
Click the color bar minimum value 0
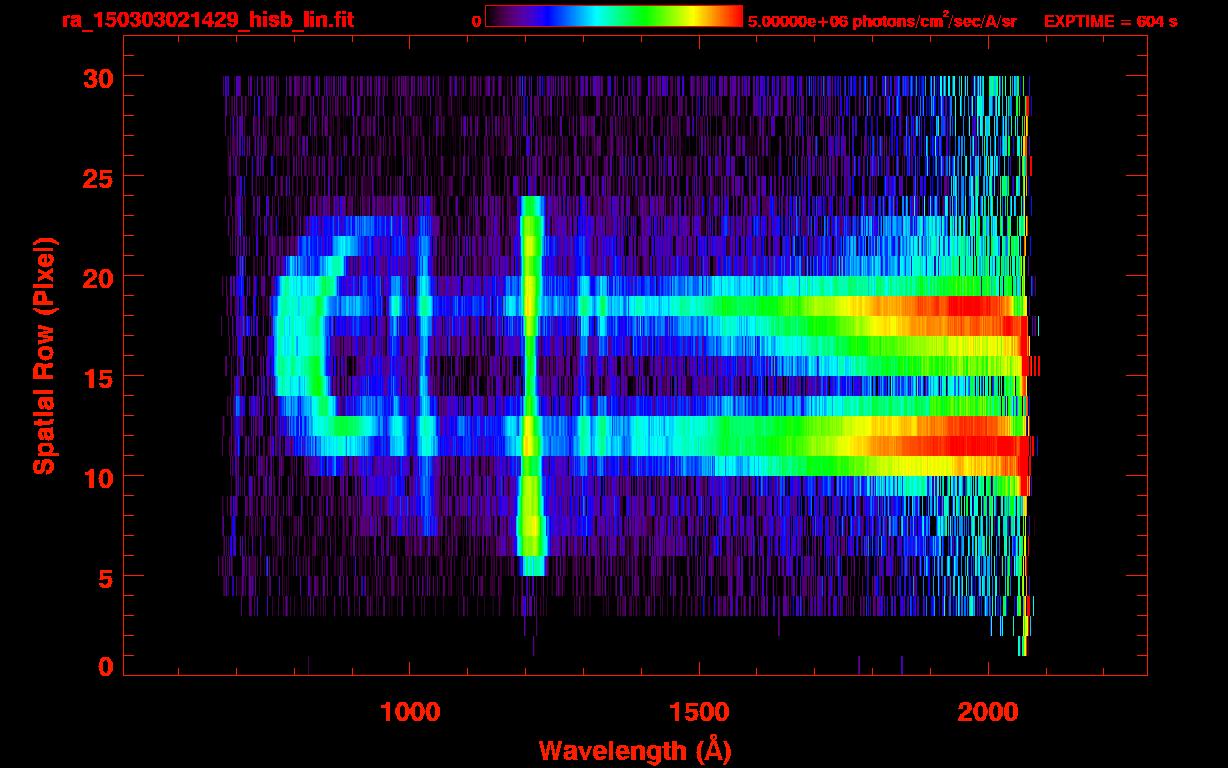coord(476,21)
